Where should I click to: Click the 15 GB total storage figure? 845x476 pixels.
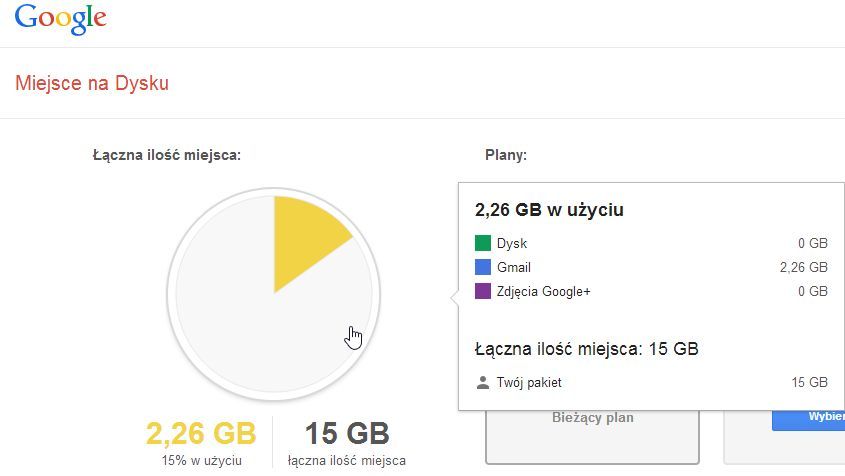coord(347,433)
